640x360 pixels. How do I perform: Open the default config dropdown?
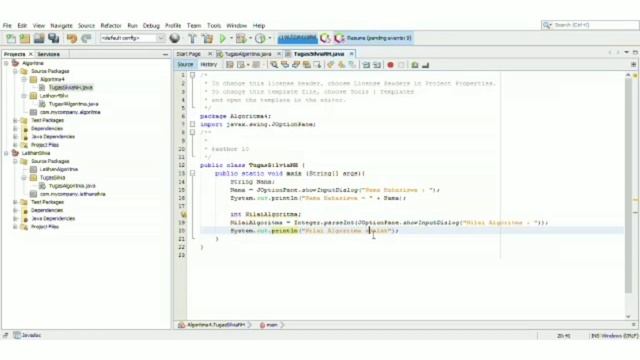pyautogui.click(x=161, y=38)
